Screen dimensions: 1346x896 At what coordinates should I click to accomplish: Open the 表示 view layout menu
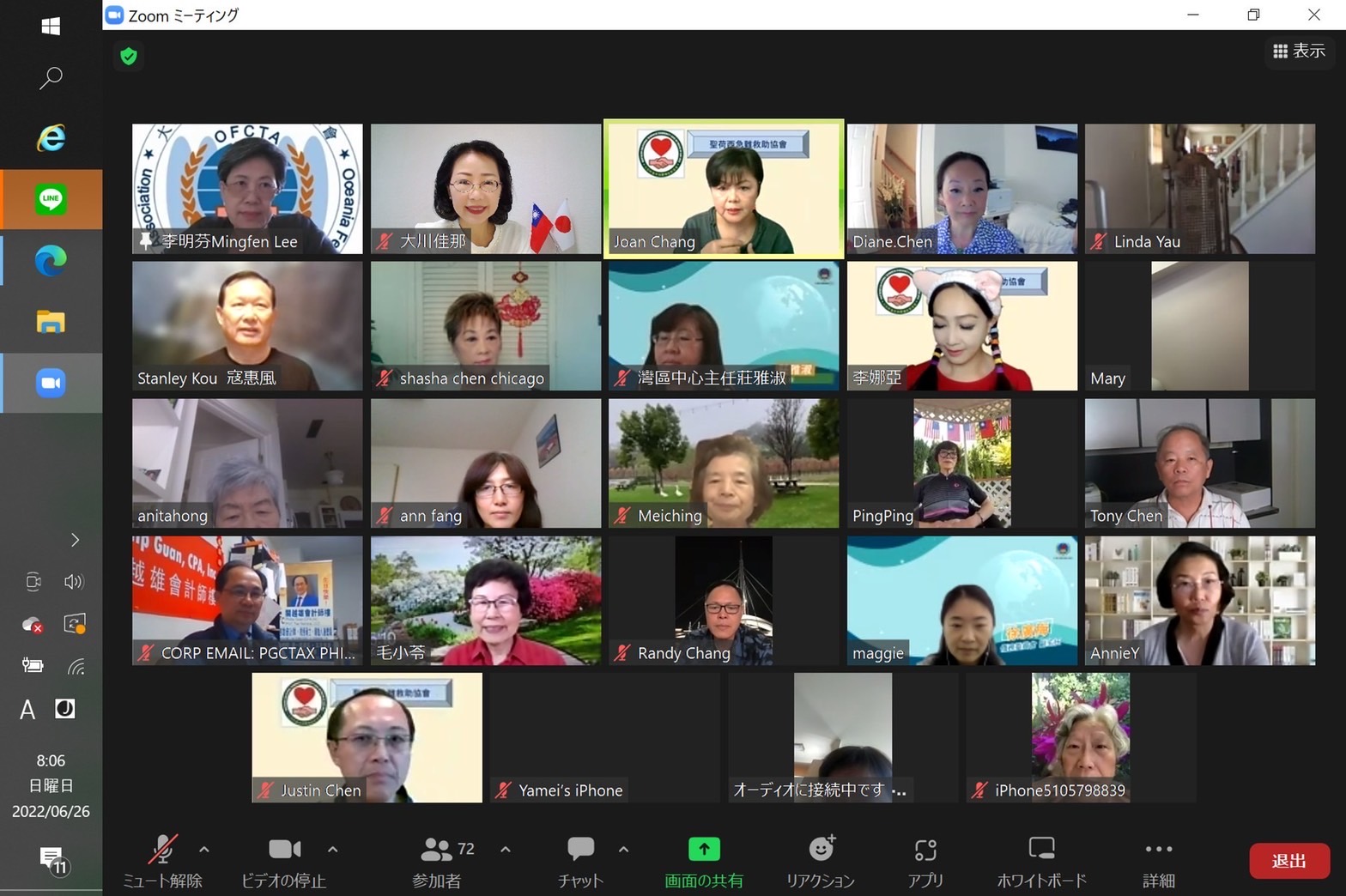(1299, 51)
